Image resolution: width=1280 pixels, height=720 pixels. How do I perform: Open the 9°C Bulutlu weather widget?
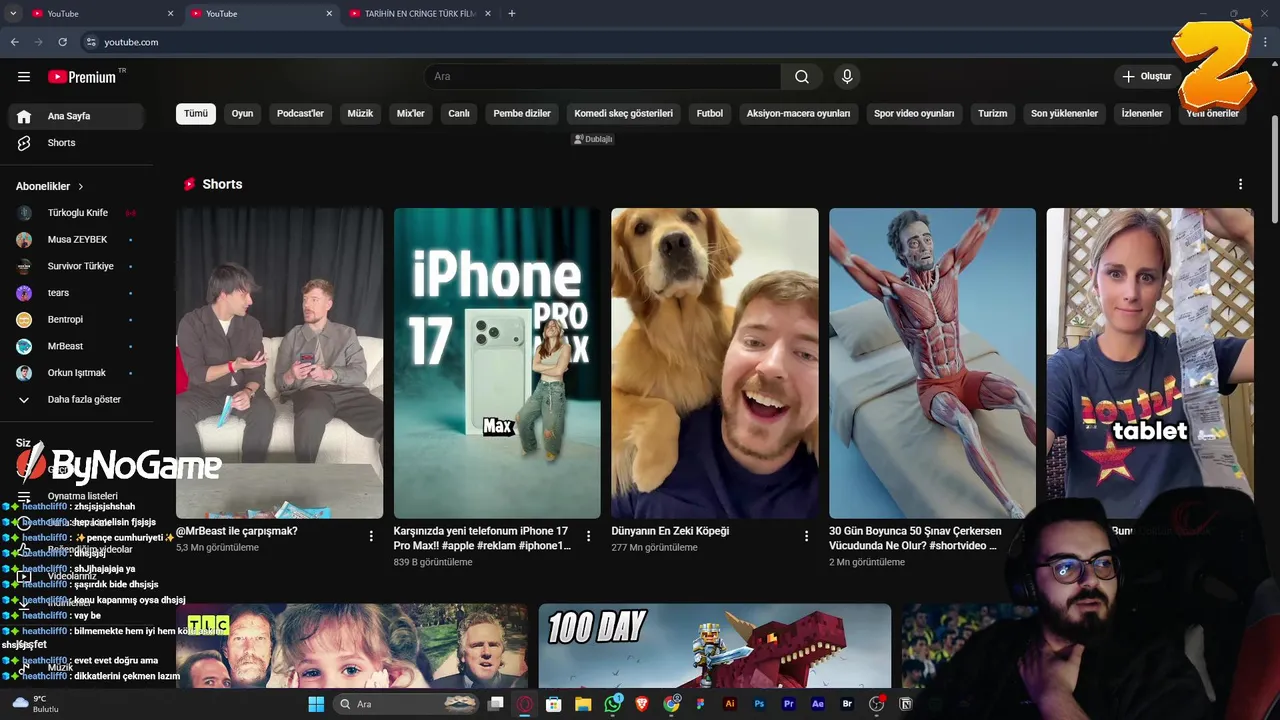point(35,704)
